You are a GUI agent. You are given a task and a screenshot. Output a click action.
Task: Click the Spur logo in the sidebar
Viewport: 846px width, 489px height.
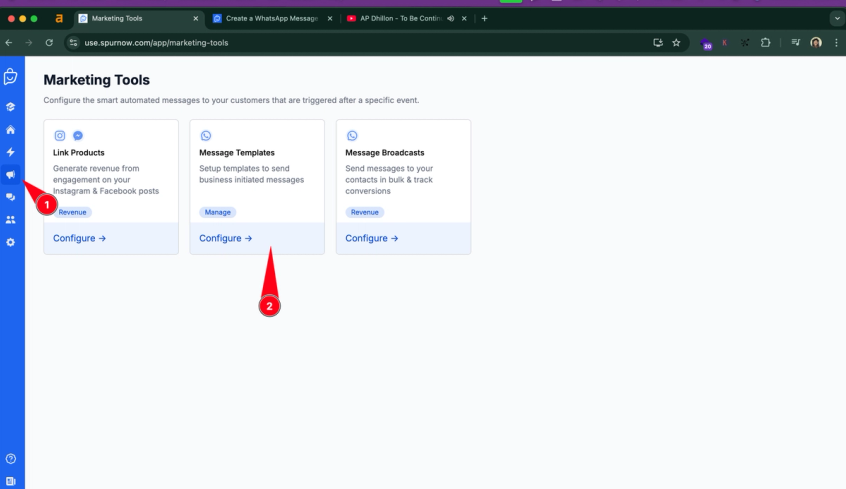(10, 77)
